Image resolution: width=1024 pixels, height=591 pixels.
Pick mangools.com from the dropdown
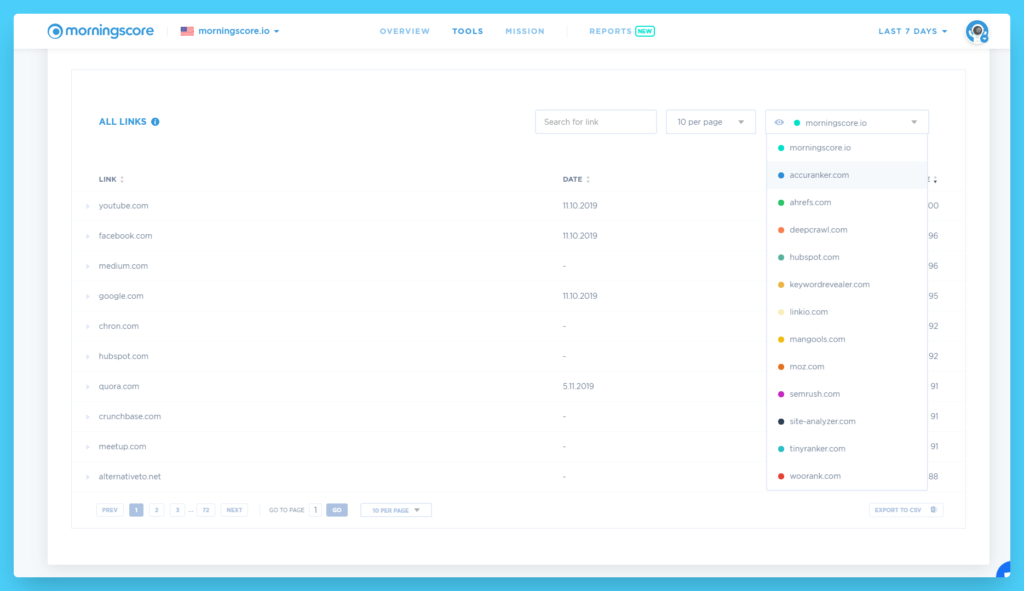pyautogui.click(x=847, y=340)
